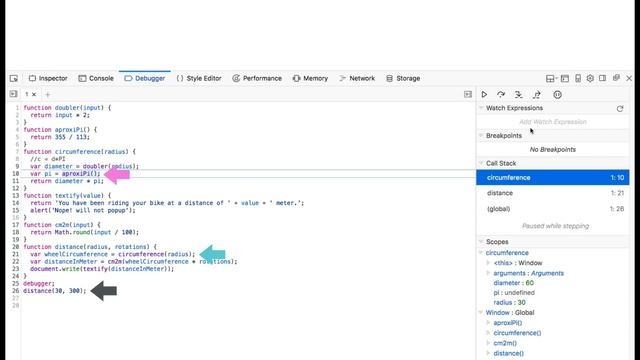Click 'No Breakpoints' text
Image resolution: width=640 pixels, height=360 pixels.
553,149
